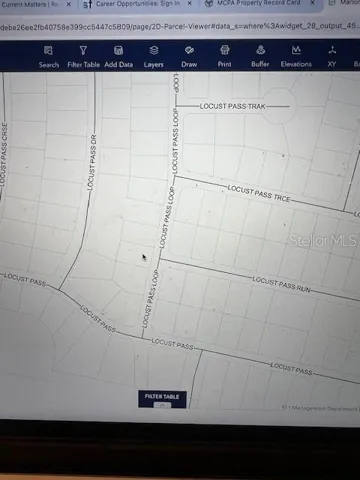Click the Filter Table funnel icon
360x480 pixels.
(83, 51)
